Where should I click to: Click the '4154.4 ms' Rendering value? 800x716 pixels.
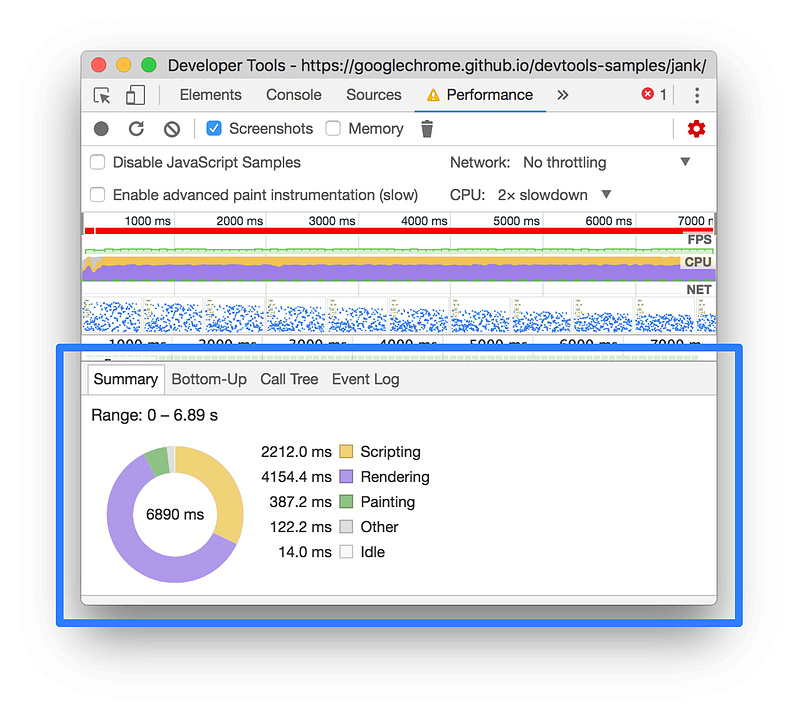click(296, 477)
